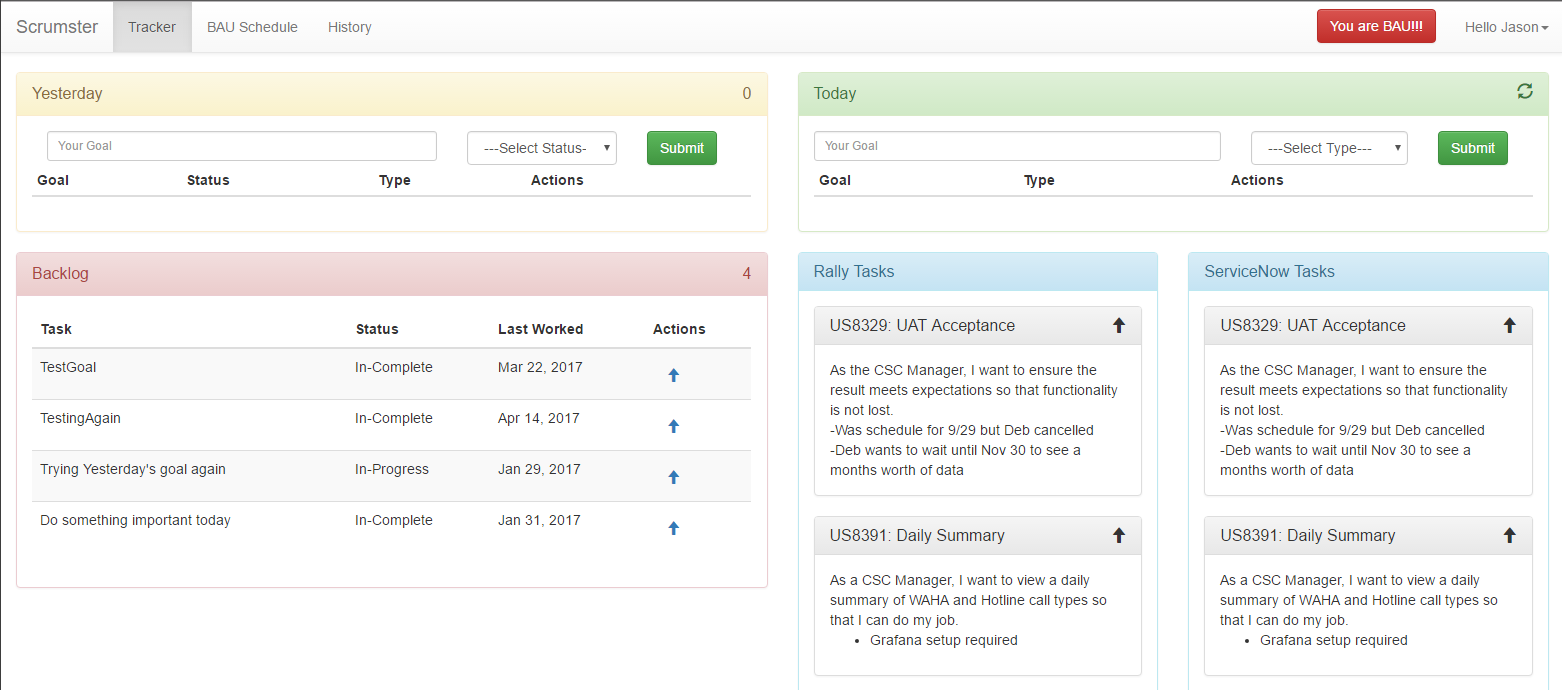Promote "Trying Yesterday's goal again" with its arrow
The height and width of the screenshot is (690, 1562).
(x=673, y=476)
